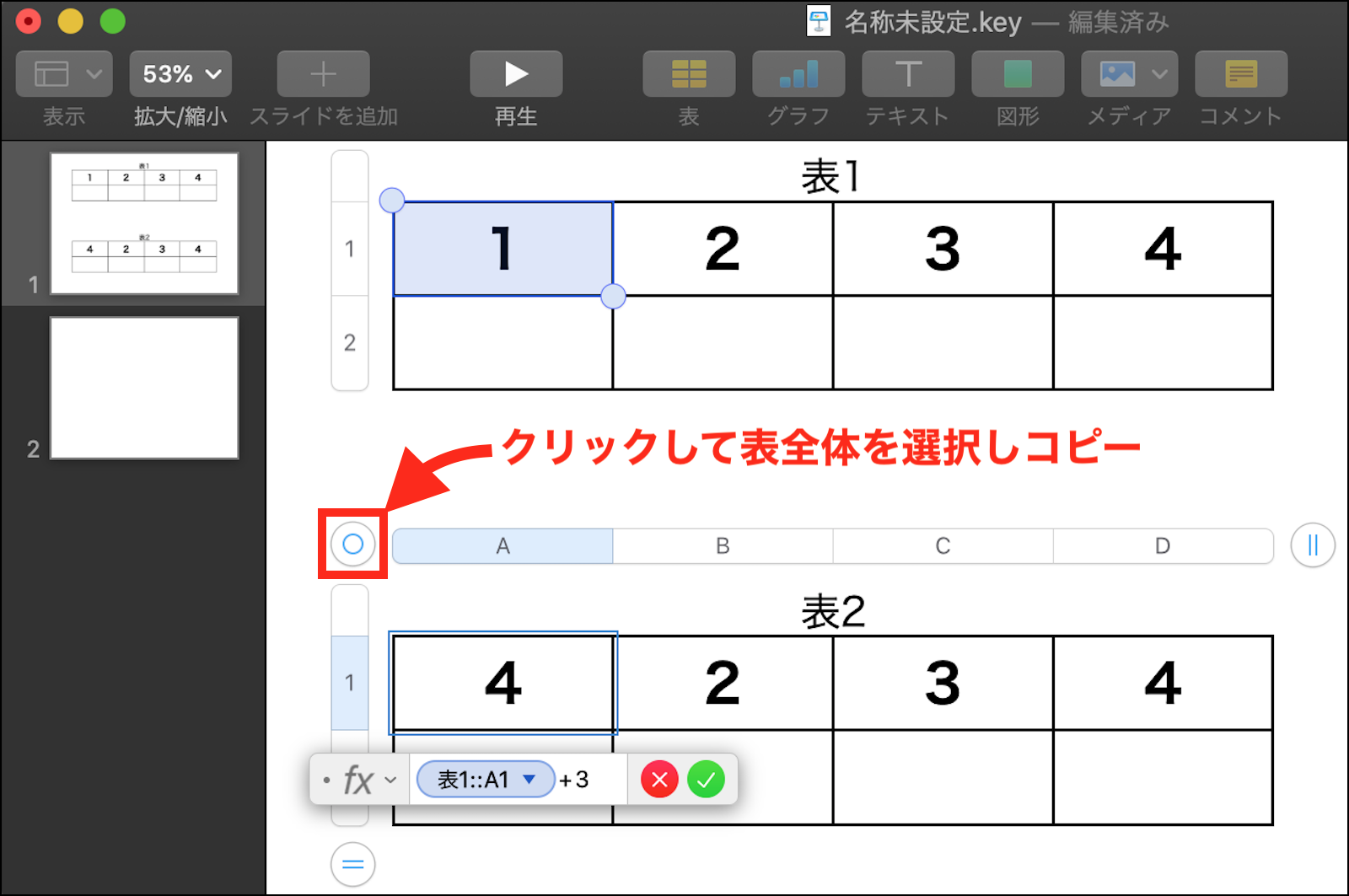
Task: Click the 表1 table title
Action: [831, 177]
